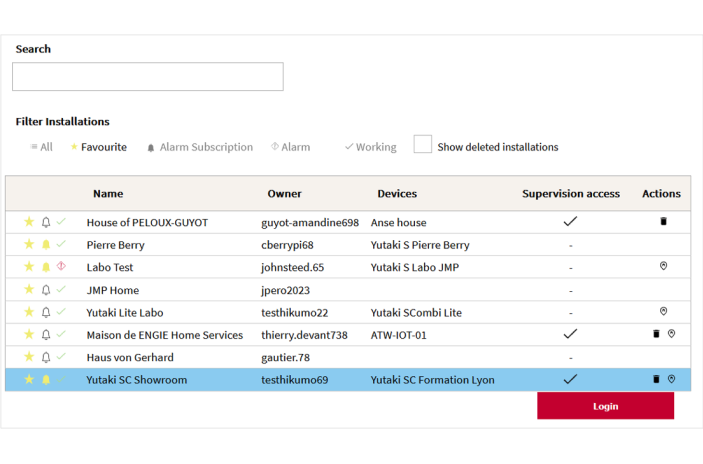This screenshot has height=464, width=703.
Task: Click the favourite star for Haus von Gerhard
Action: pos(29,357)
